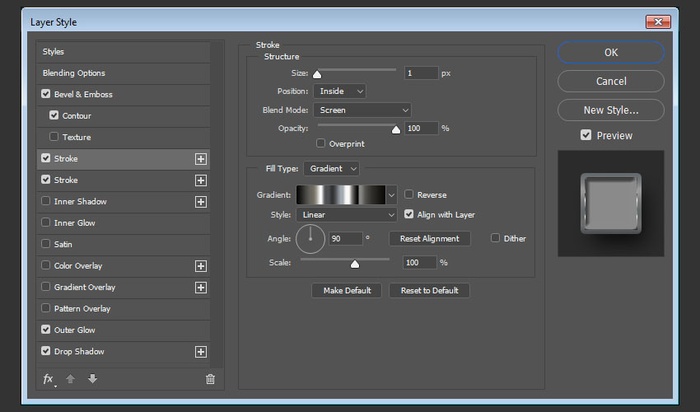Image resolution: width=700 pixels, height=412 pixels.
Task: Click the Size pixel input field
Action: [421, 73]
